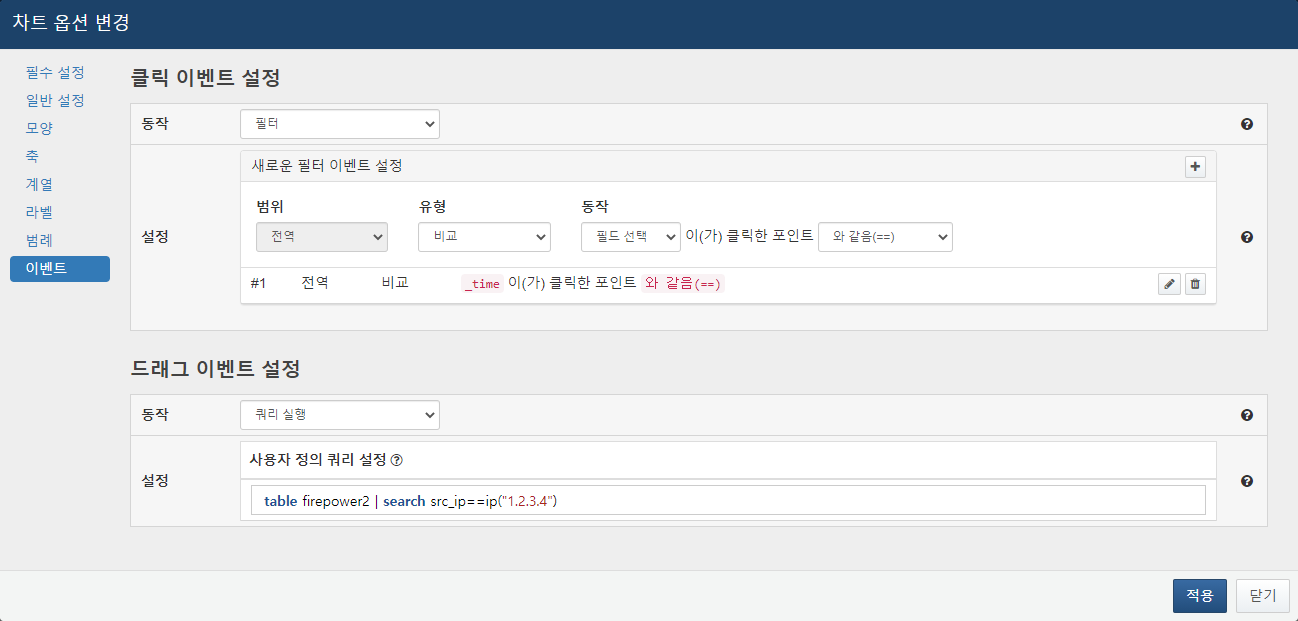
Task: Show tooltip next to 사용자 정의 쿼리 설정
Action: tap(396, 461)
